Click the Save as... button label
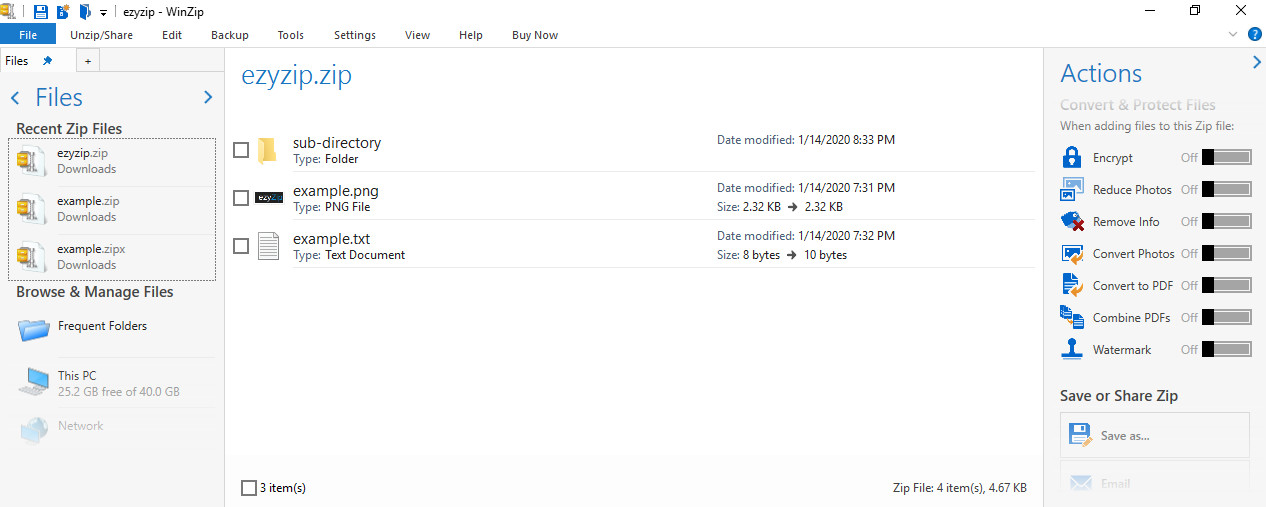 tap(1125, 436)
